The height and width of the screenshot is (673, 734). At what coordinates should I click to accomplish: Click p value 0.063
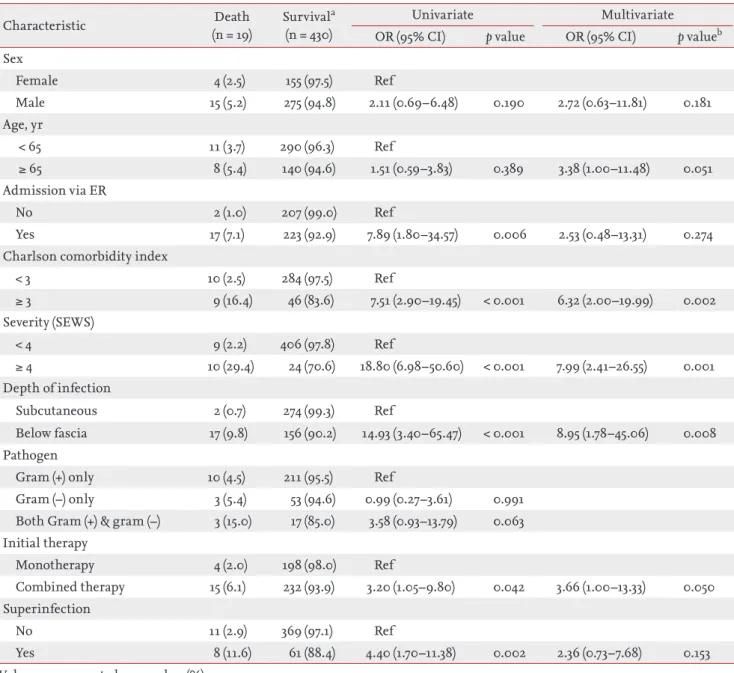coord(508,522)
